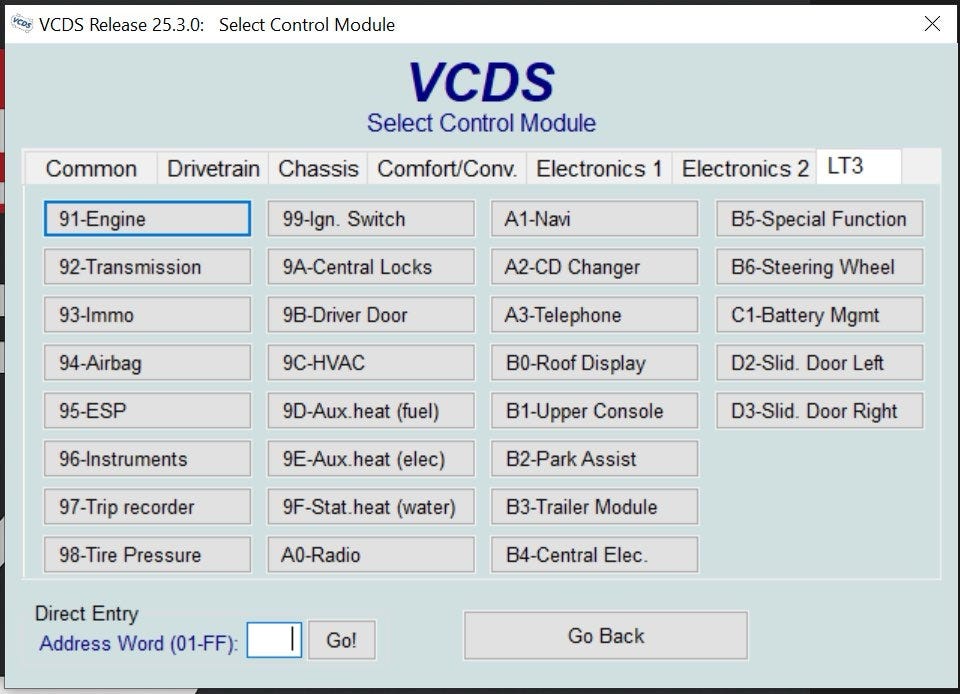Open the 95-ESP module
The width and height of the screenshot is (960, 694).
[x=148, y=411]
